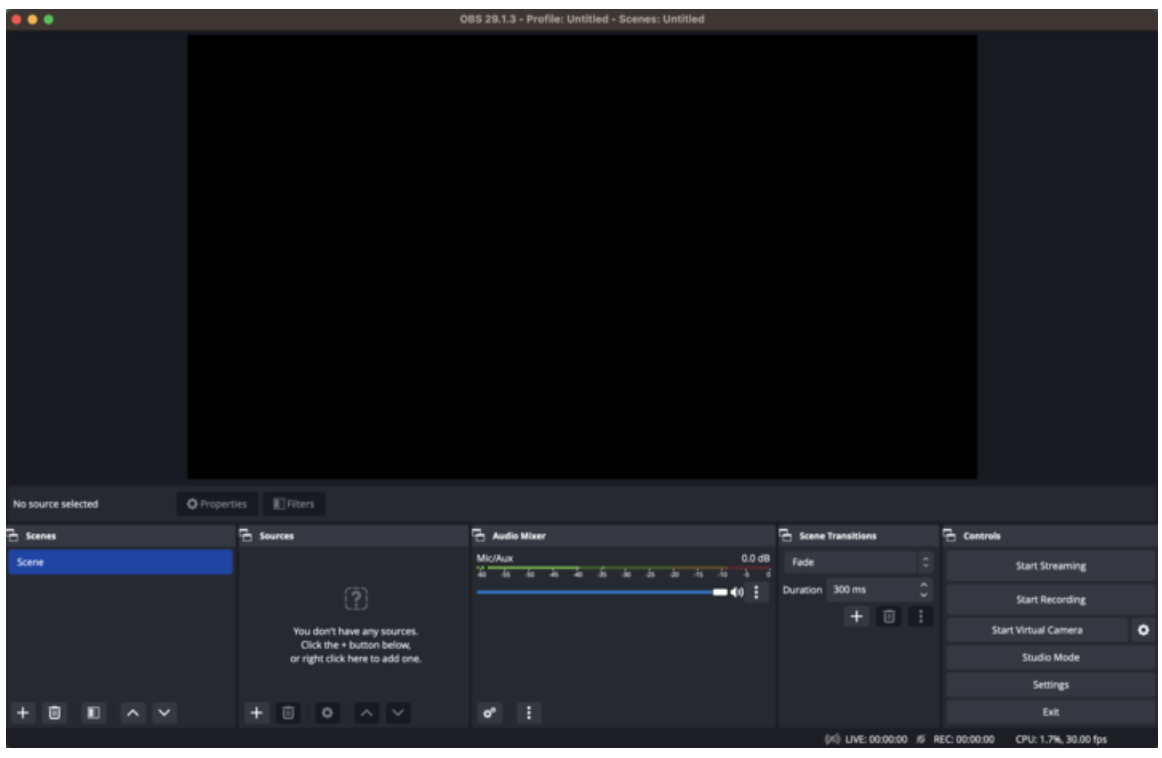Pop out the Sources dock icon
Screen dimensions: 1162x758
[246, 535]
